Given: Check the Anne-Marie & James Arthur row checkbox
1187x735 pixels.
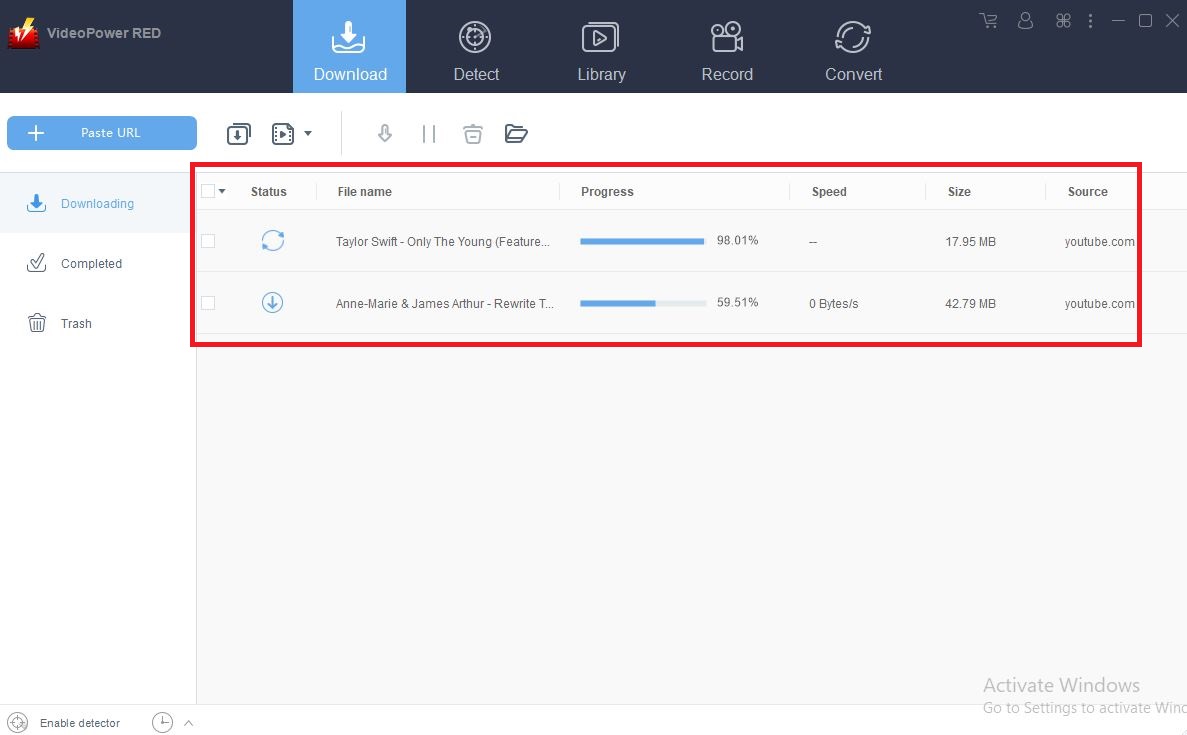Looking at the screenshot, I should (208, 303).
